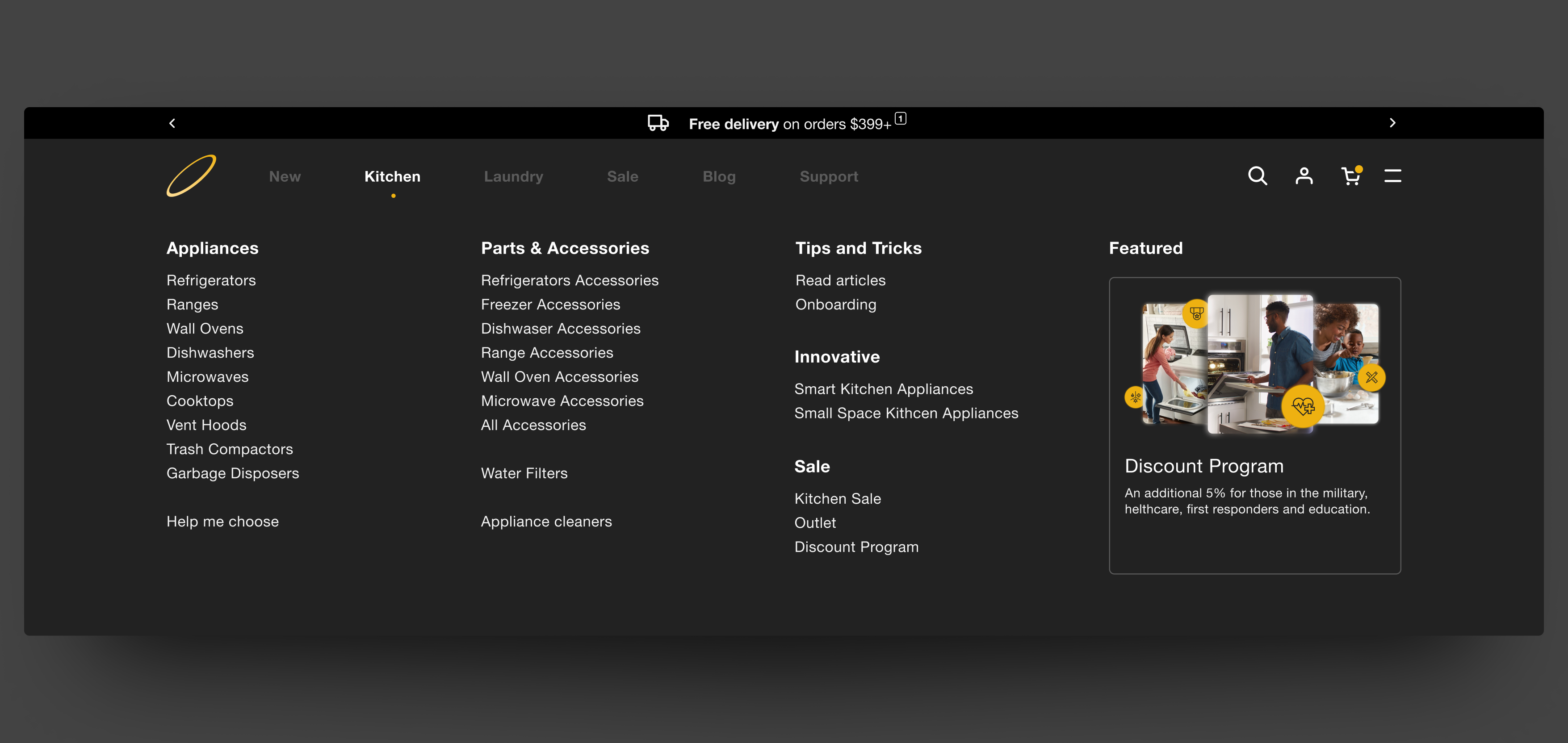Open Range Accessories link
This screenshot has height=743, width=1568.
pyautogui.click(x=547, y=353)
